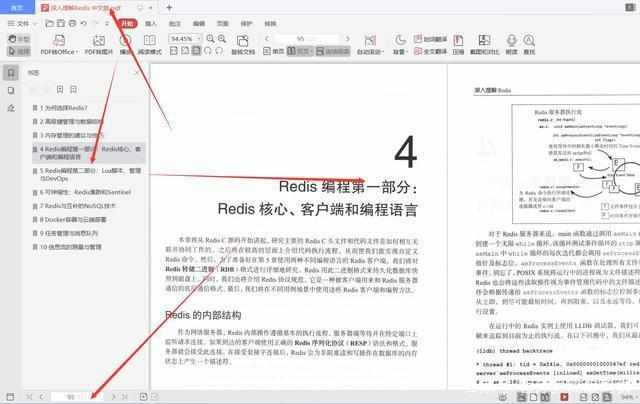The width and height of the screenshot is (640, 404).
Task: Click the PDF转图片 tool
Action: pos(99,44)
